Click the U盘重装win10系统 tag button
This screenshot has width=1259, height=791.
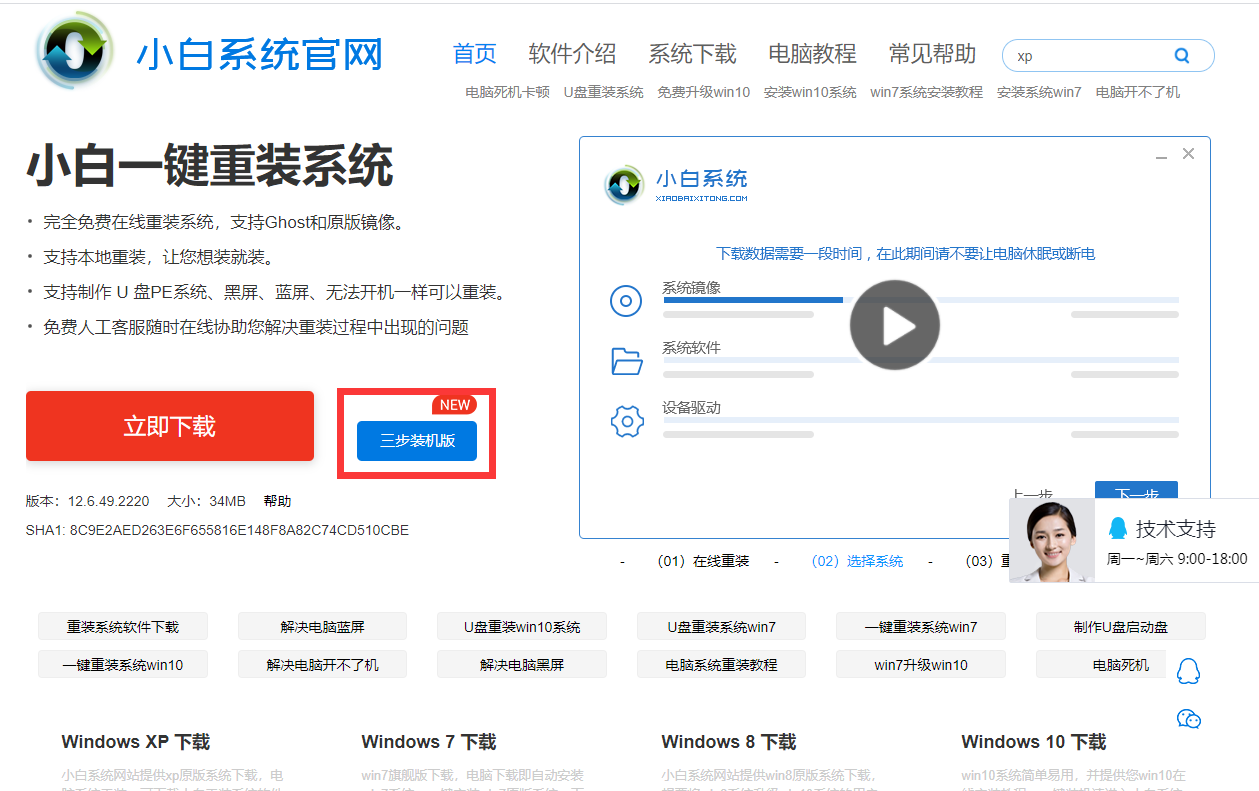tap(522, 627)
